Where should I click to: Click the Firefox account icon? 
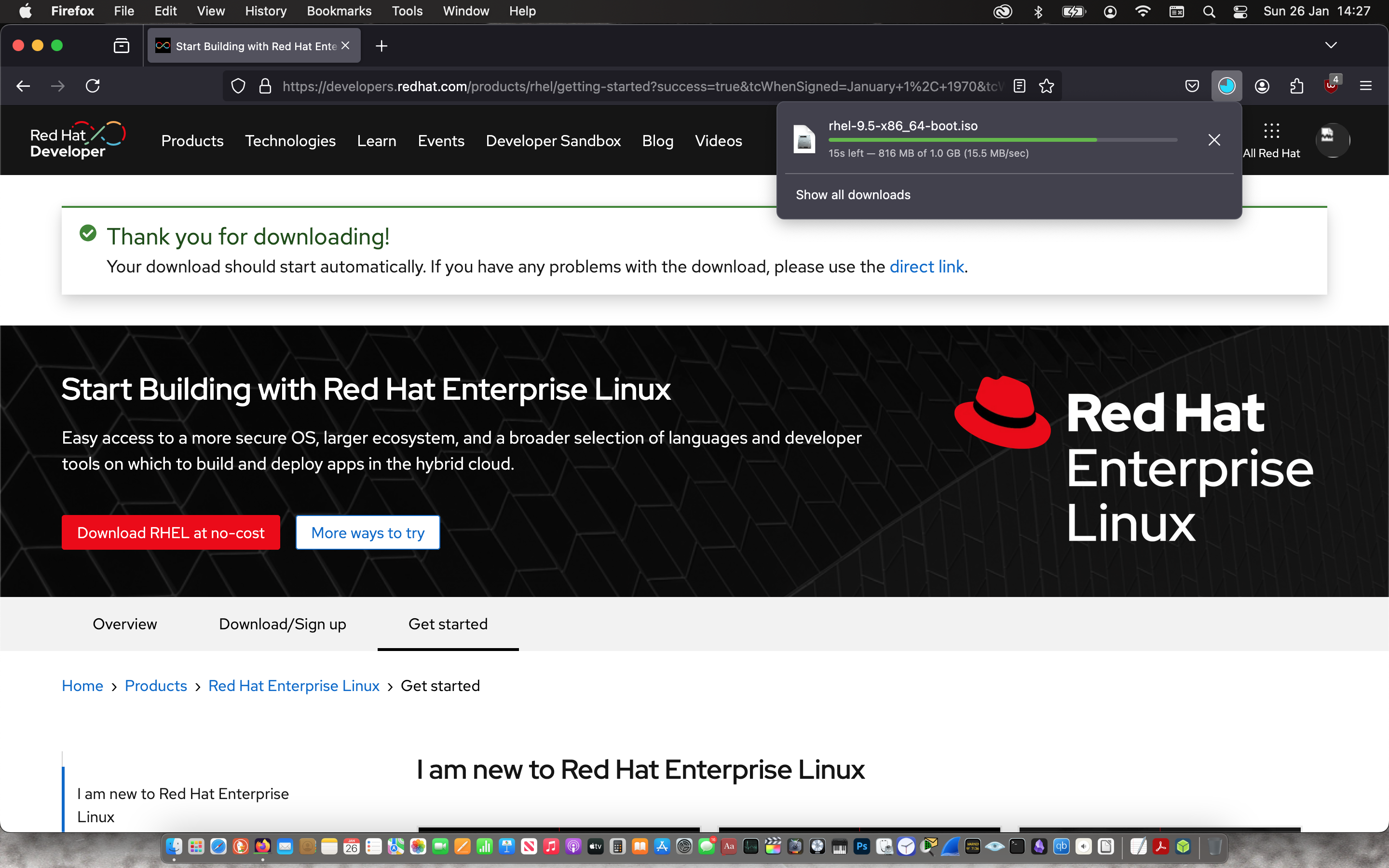pos(1262,86)
